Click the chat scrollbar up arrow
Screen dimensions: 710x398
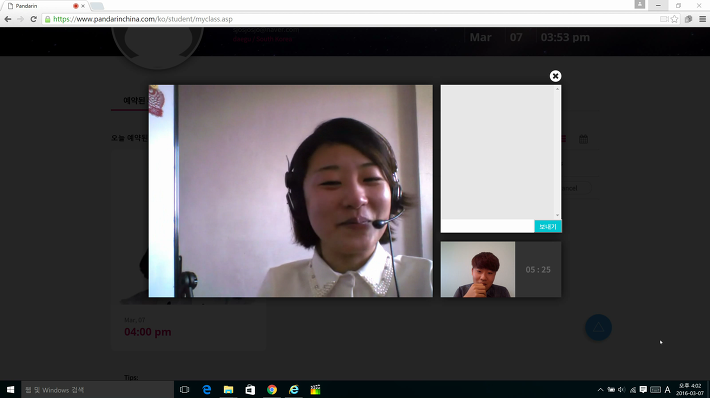pos(557,89)
